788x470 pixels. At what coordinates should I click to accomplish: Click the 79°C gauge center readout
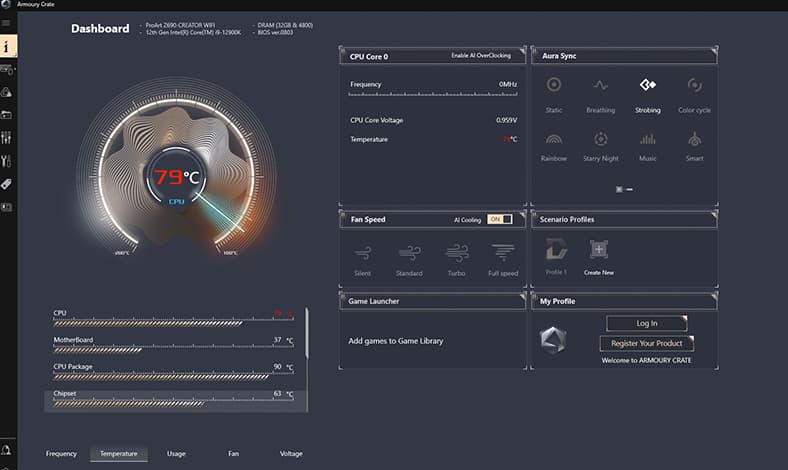(176, 177)
